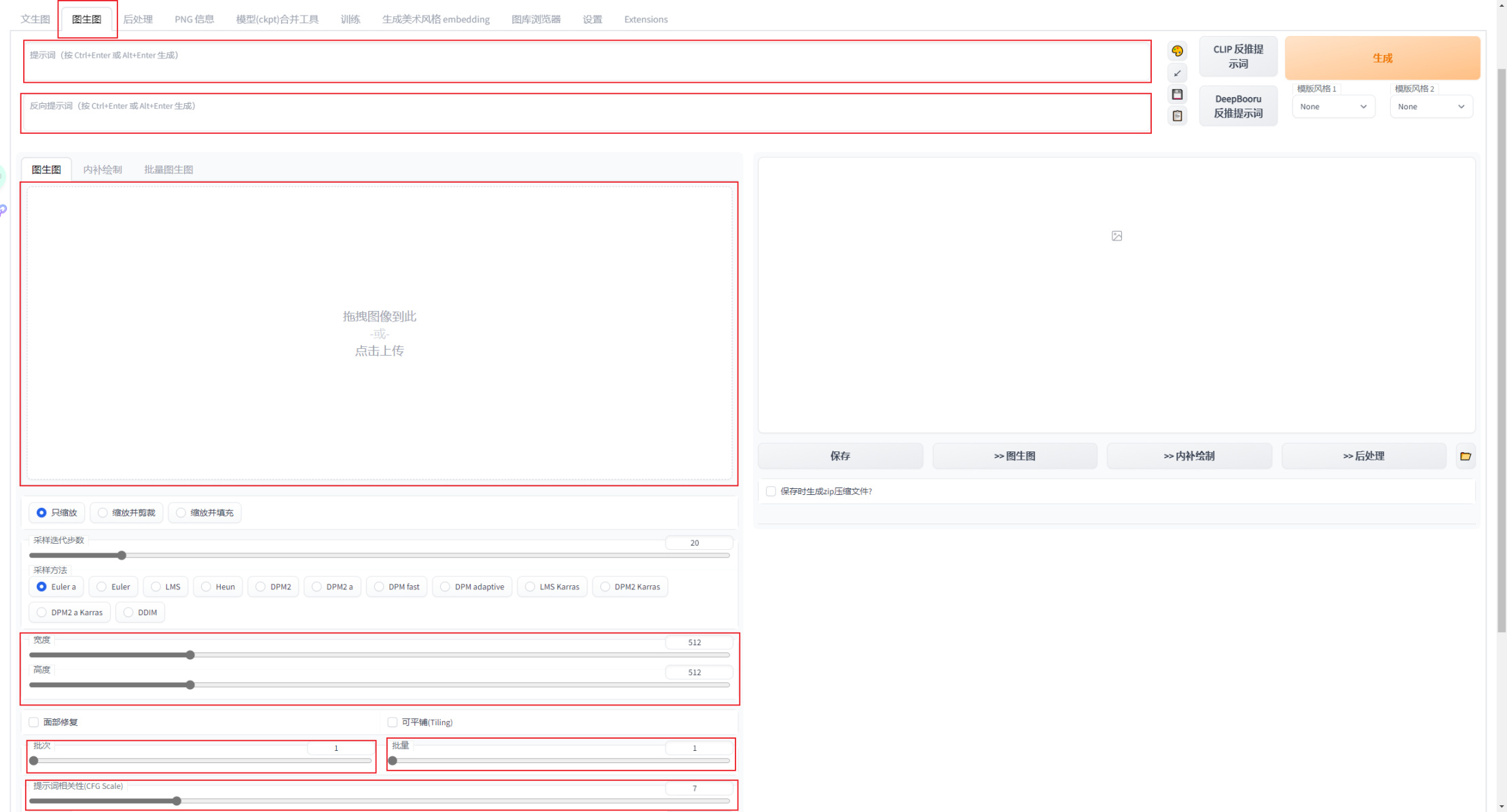Open 模版风格 2 dropdown
1507x812 pixels.
pyautogui.click(x=1430, y=107)
